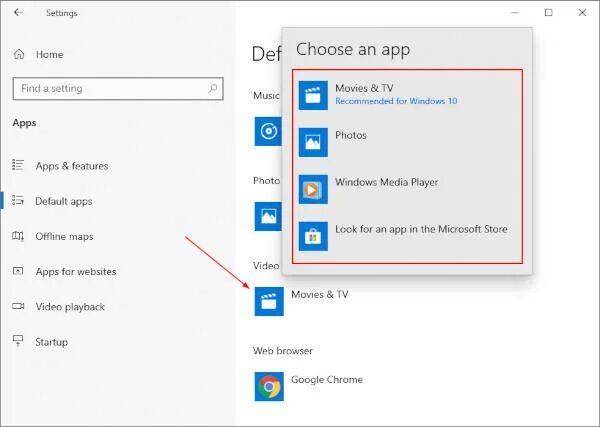Viewport: 600px width, 427px height.
Task: Click the Movies & TV video player icon
Action: coord(269,302)
